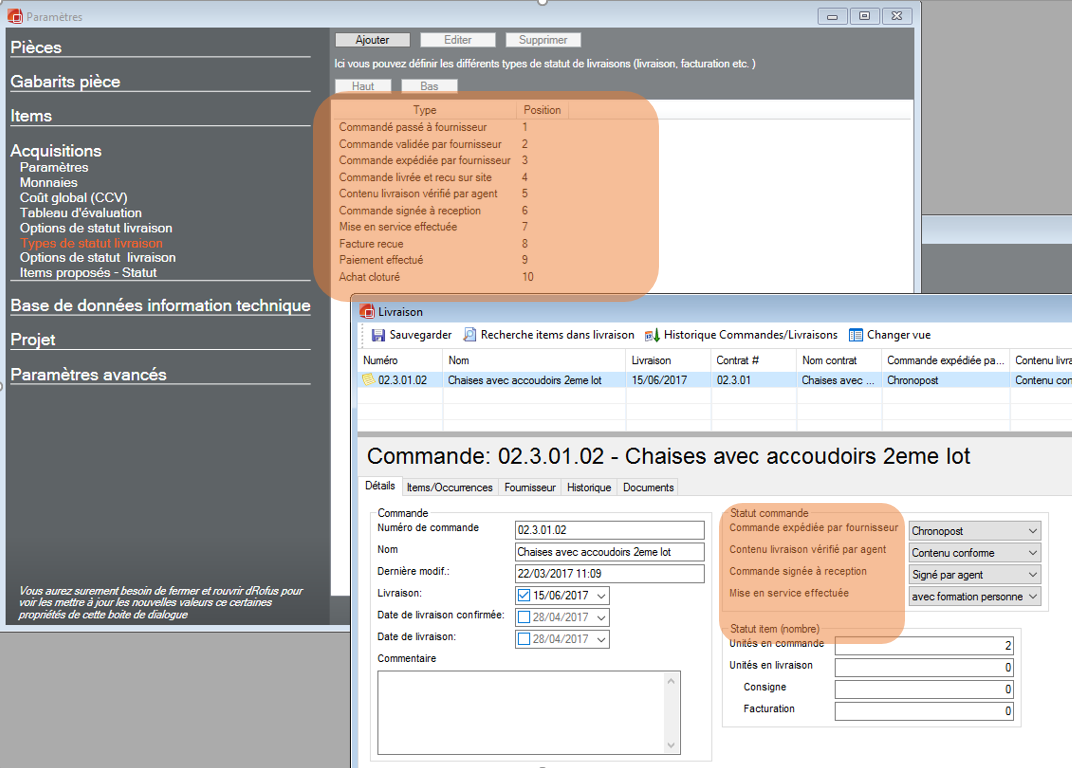1072x768 pixels.
Task: Open Recherche items dans livraison tool
Action: tap(470, 335)
